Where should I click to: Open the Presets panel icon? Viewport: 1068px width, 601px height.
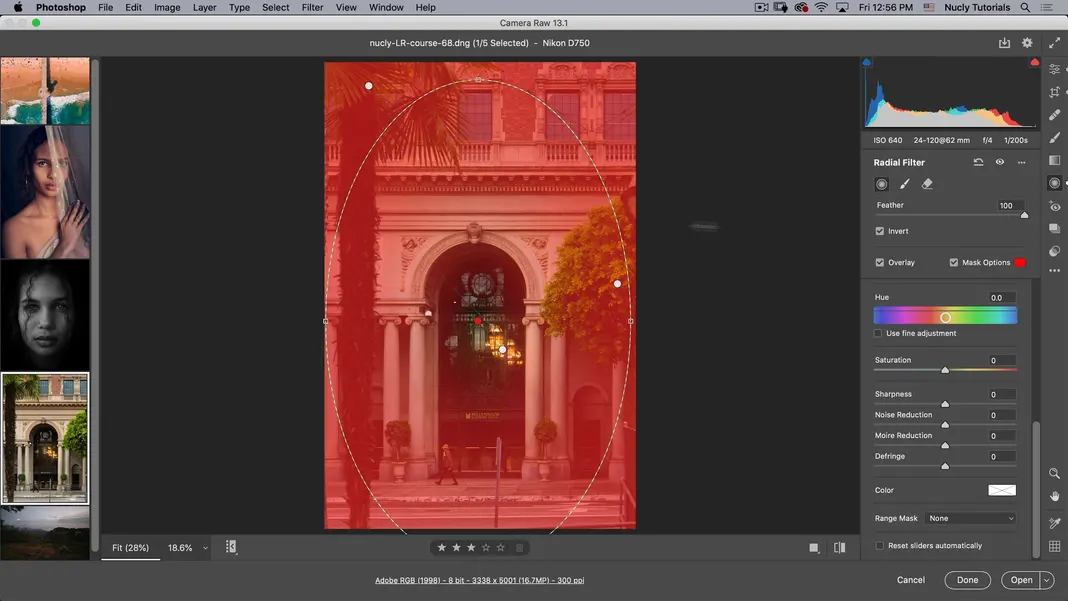[1054, 251]
